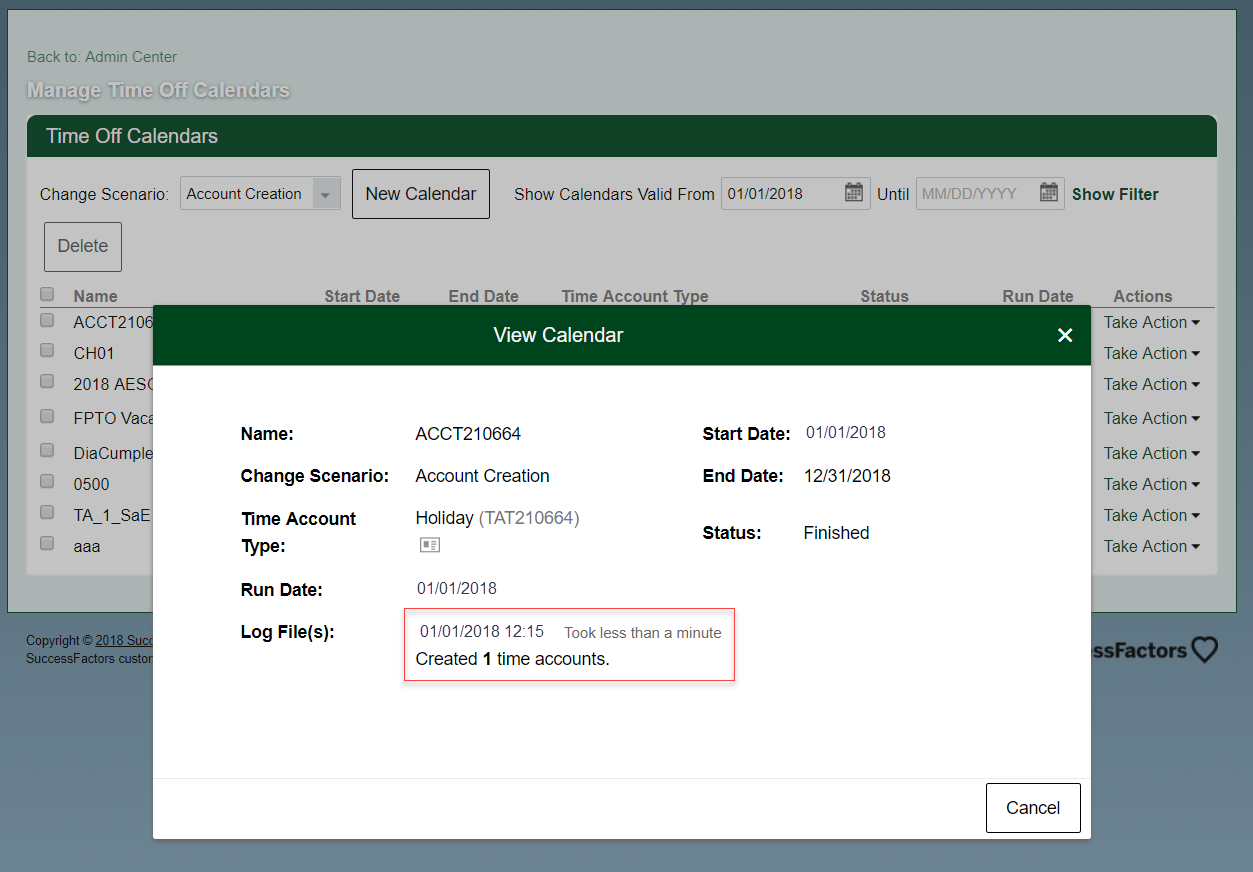Sort by the Name column header

point(95,296)
